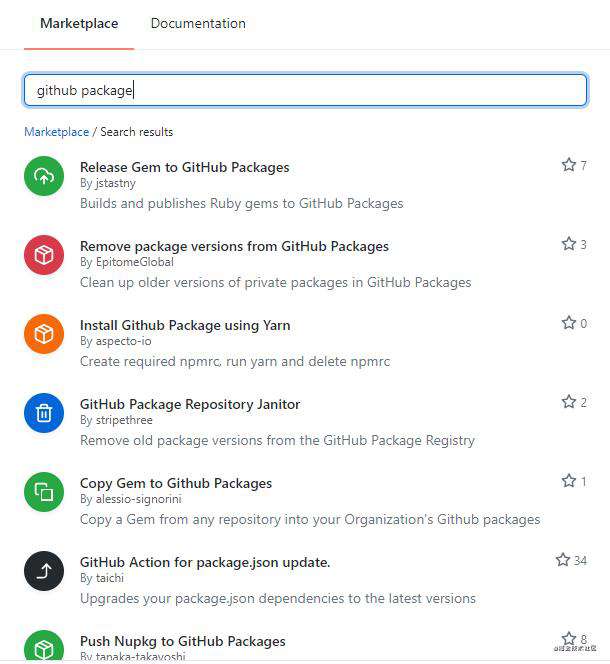Open GitHub Action for package.json update

(x=205, y=562)
